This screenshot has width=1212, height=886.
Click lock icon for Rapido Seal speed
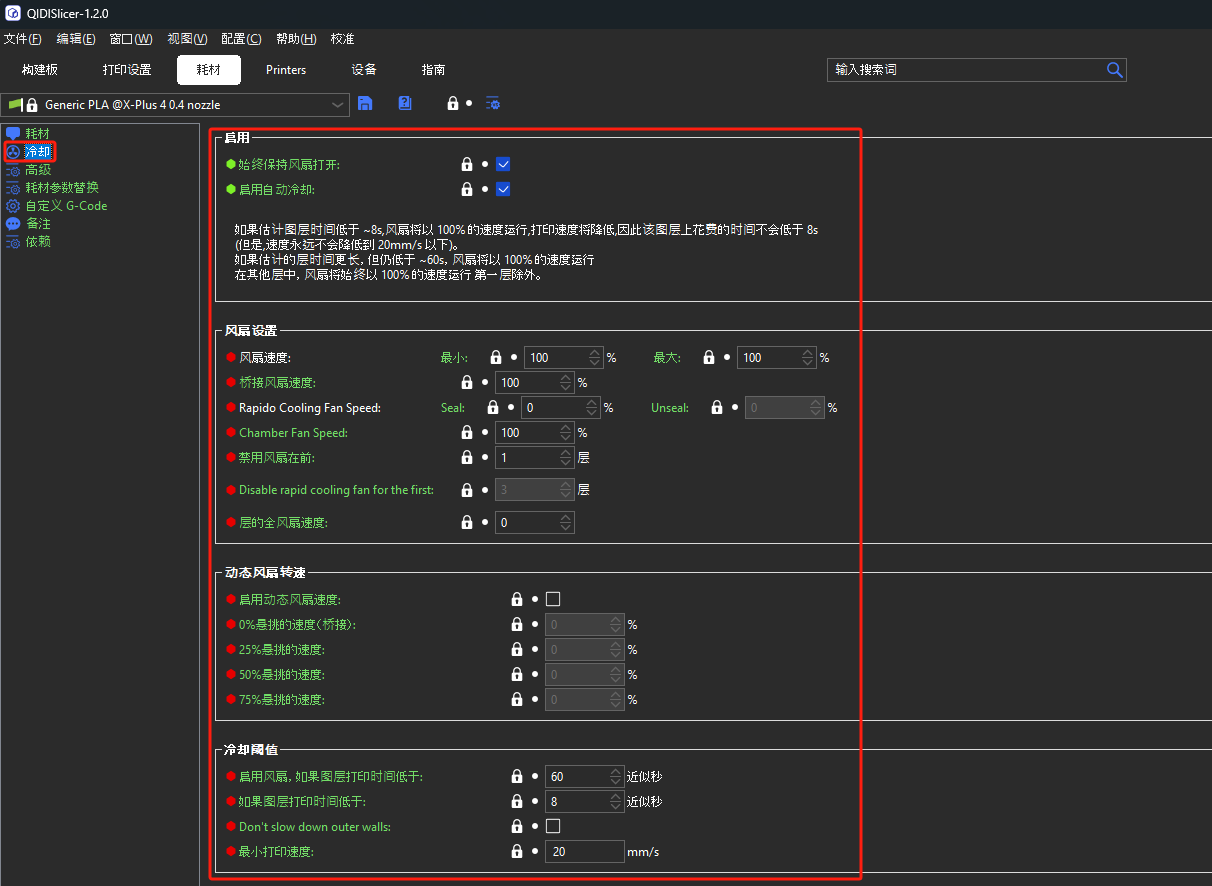pos(492,407)
